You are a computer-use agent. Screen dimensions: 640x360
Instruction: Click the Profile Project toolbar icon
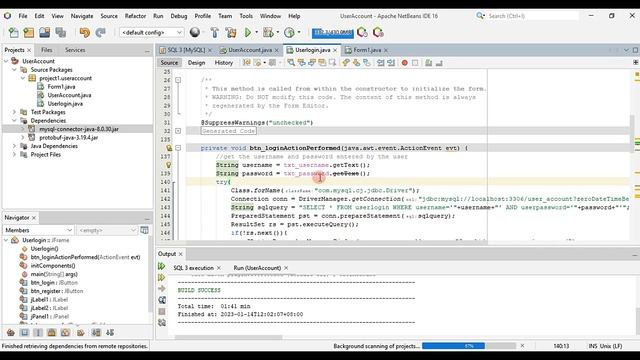289,32
